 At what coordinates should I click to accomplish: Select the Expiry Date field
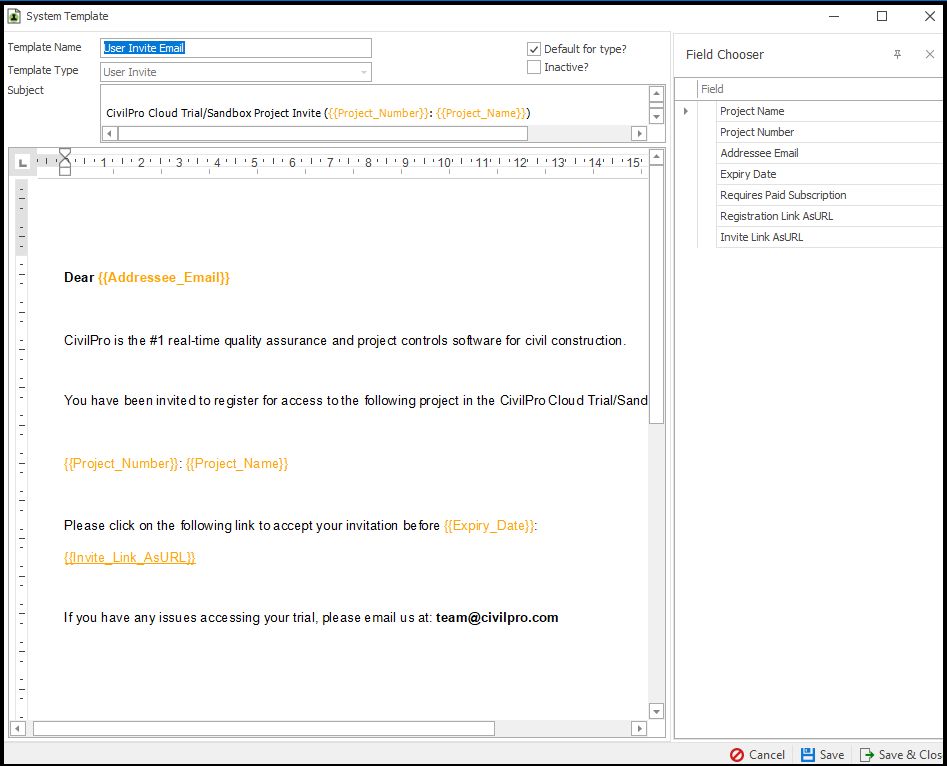[748, 174]
